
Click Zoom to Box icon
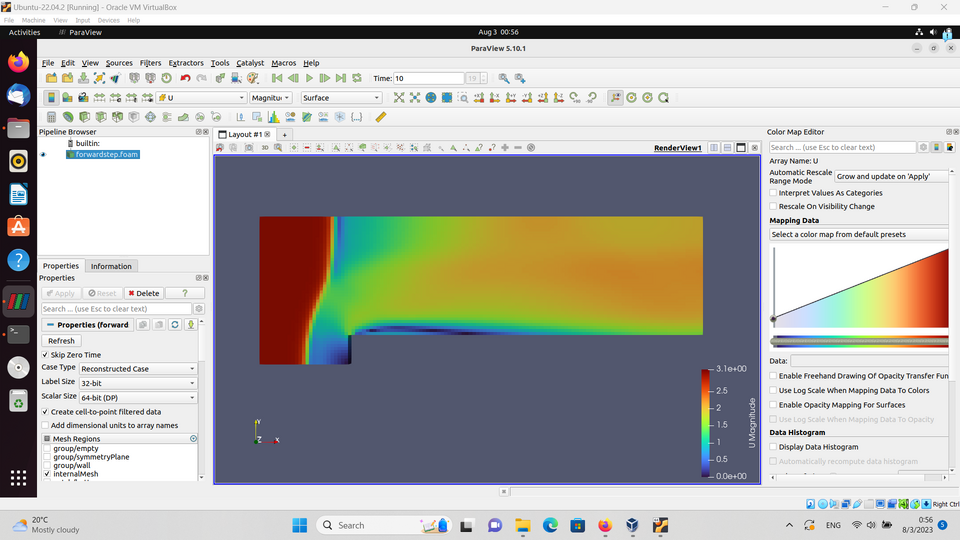[x=463, y=98]
